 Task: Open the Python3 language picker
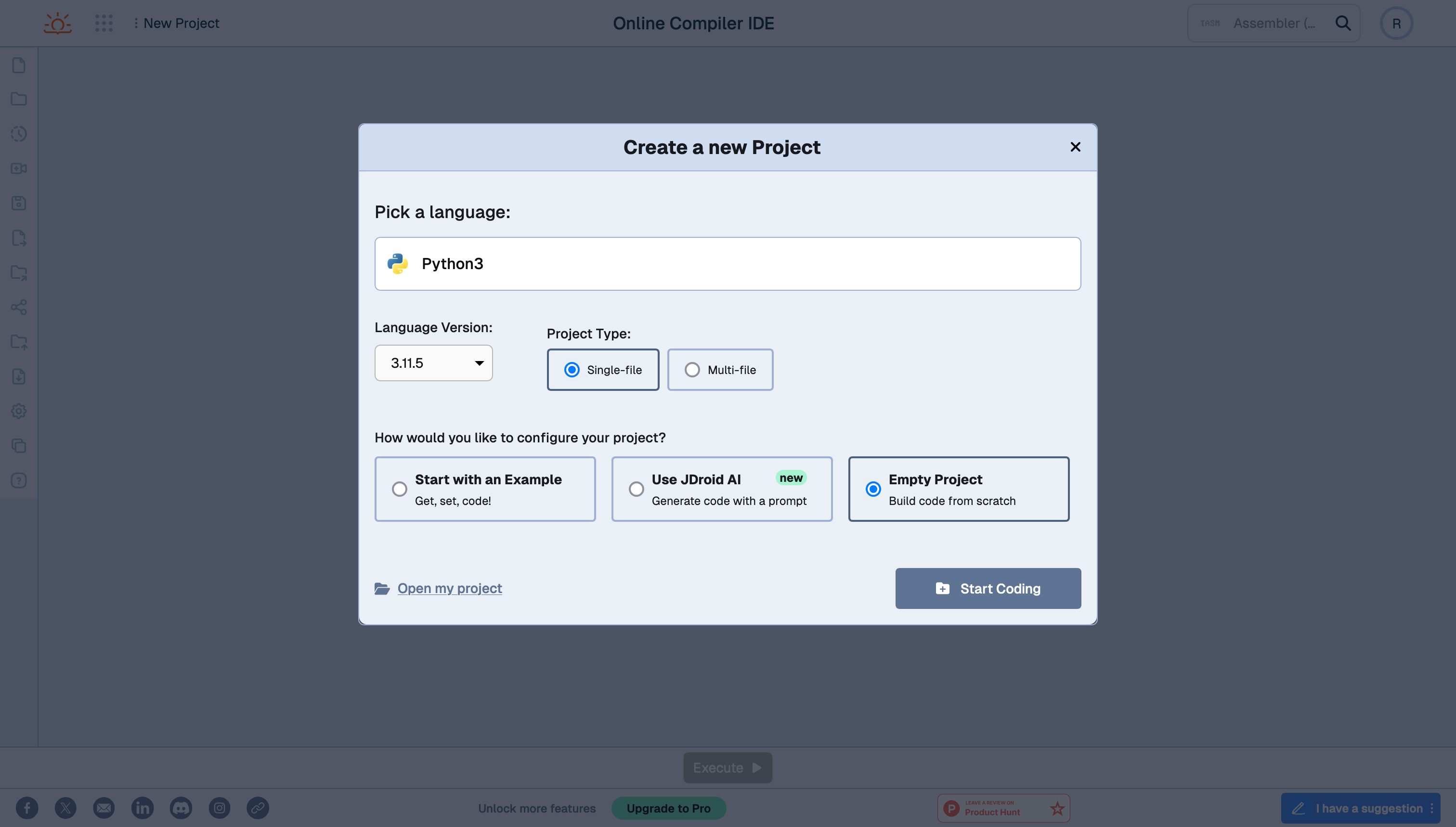tap(728, 264)
